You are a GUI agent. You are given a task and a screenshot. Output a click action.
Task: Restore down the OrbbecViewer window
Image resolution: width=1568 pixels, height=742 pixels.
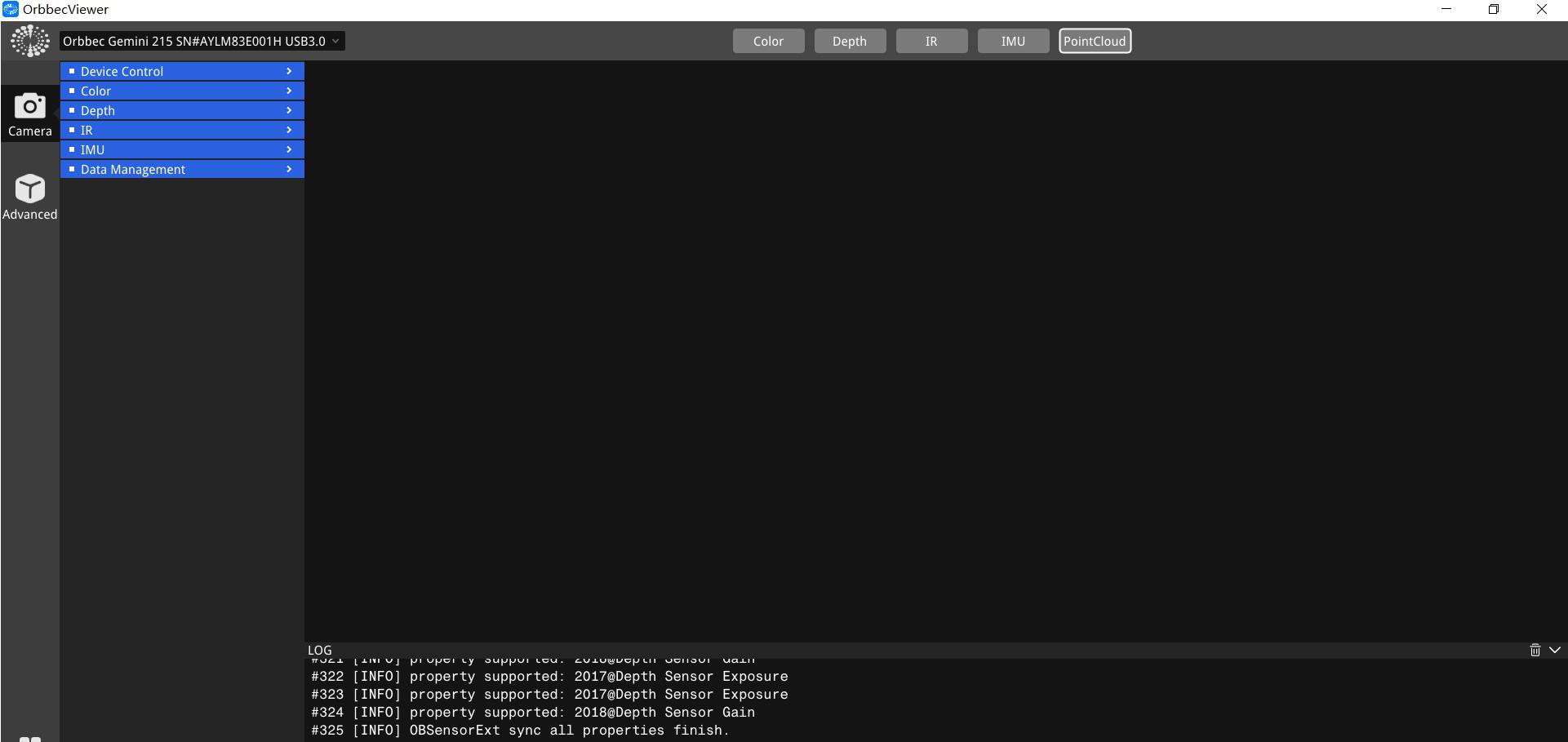click(x=1494, y=9)
